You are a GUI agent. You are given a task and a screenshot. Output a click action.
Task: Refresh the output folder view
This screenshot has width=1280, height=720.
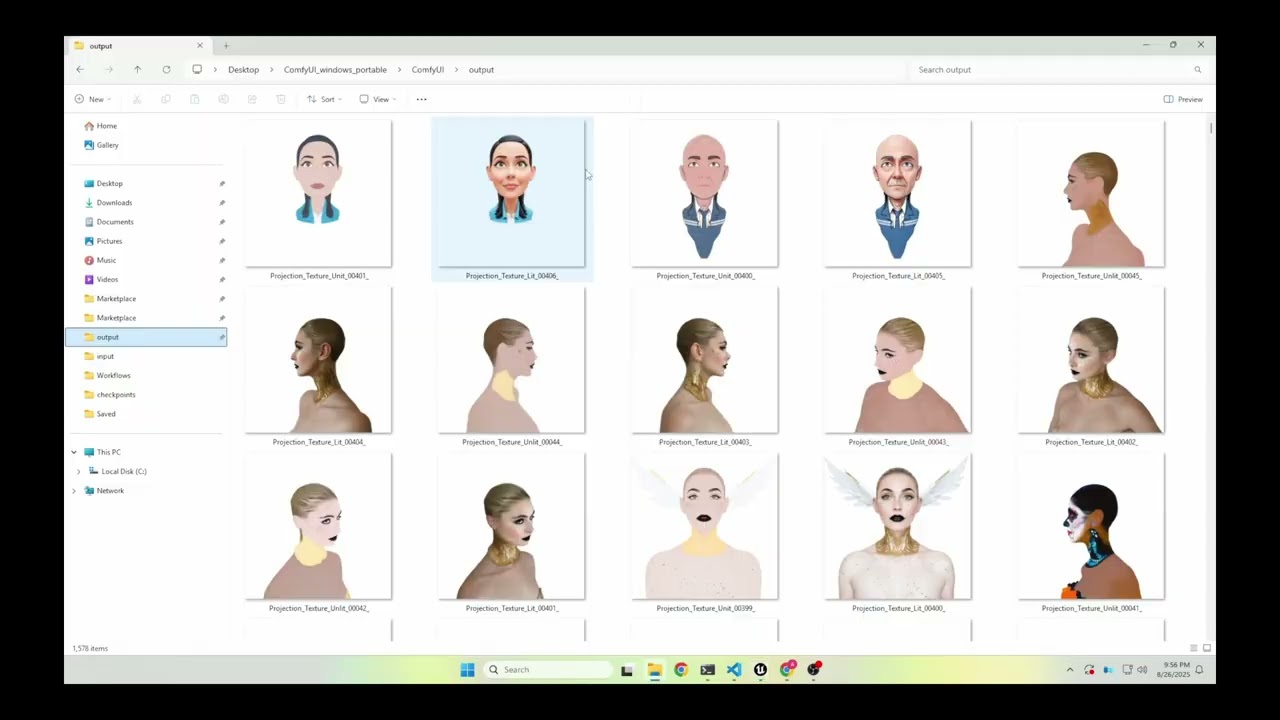click(x=166, y=70)
